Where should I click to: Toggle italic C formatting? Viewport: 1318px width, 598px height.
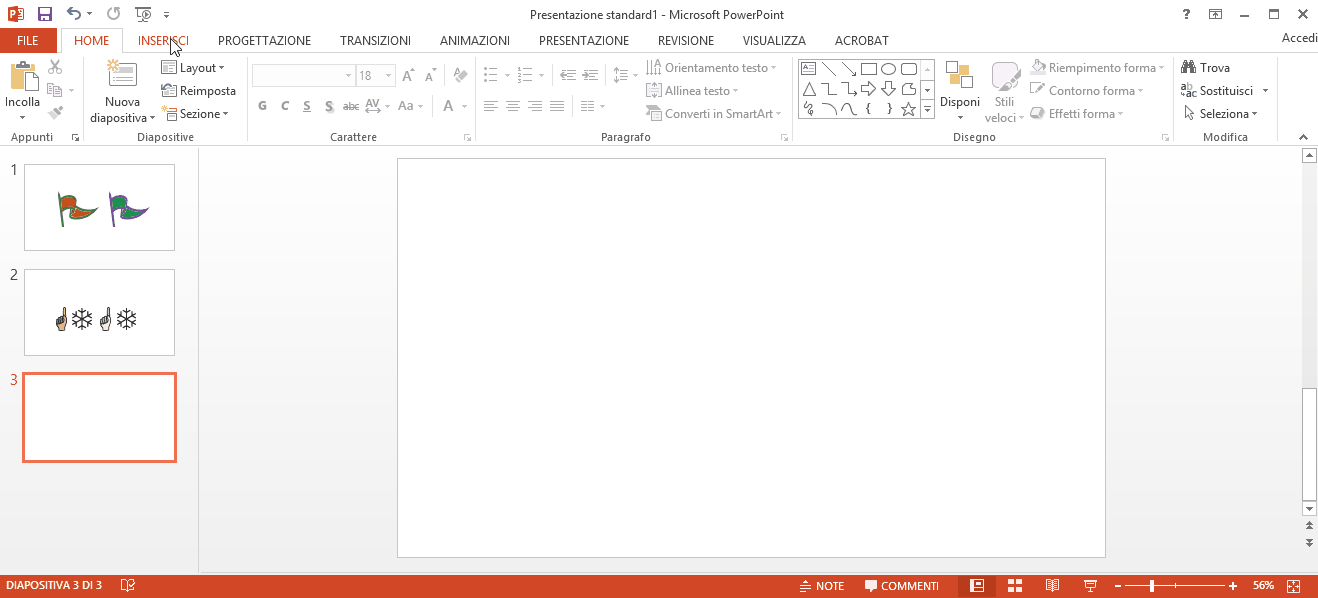coord(284,106)
